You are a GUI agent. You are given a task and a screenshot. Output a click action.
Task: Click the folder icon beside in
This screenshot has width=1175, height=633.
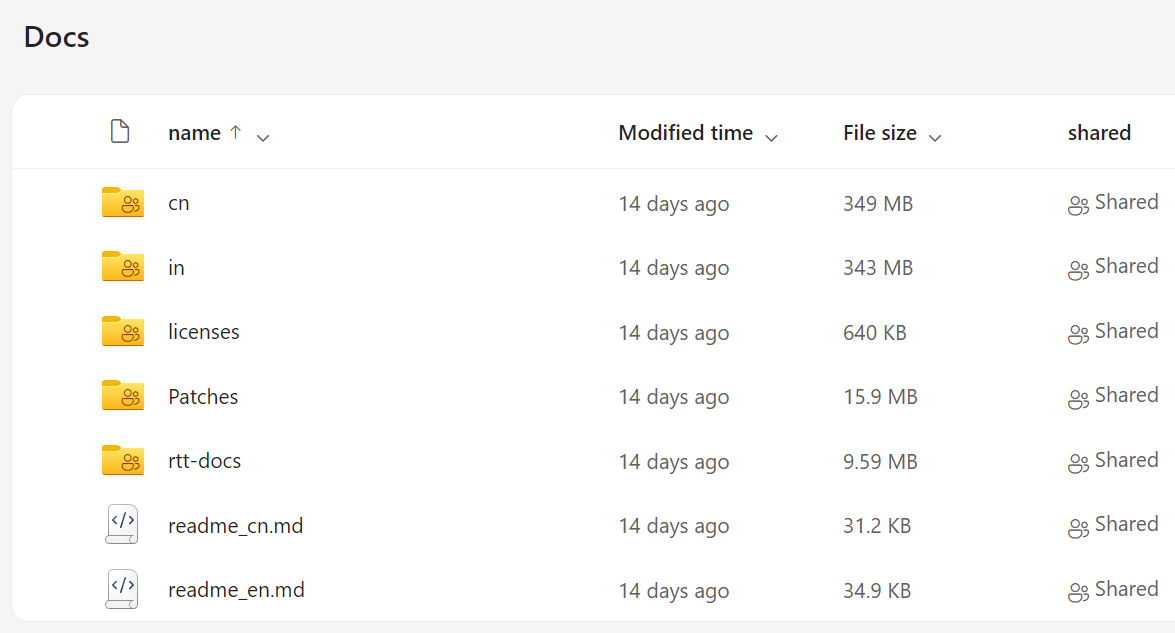coord(123,267)
